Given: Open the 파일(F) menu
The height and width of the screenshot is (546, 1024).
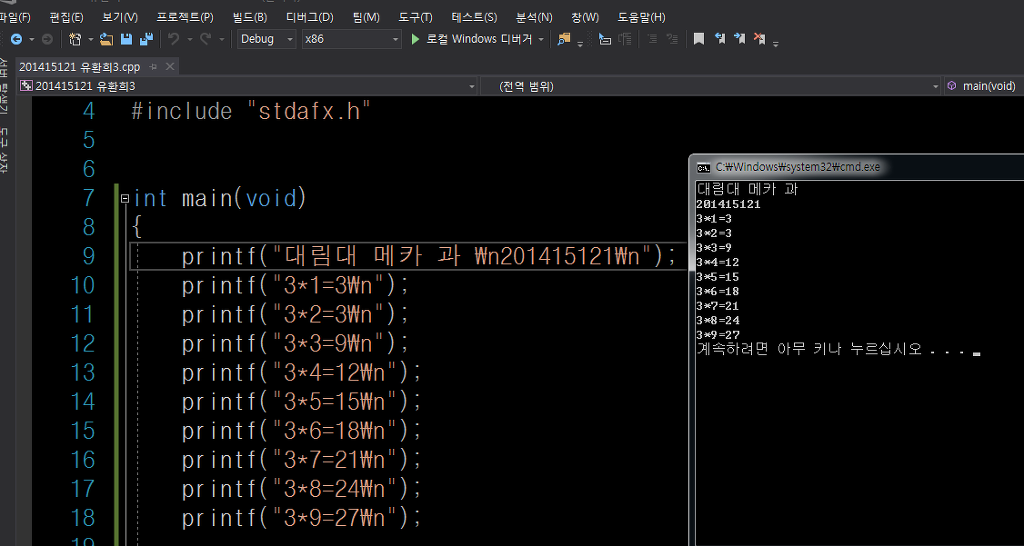Looking at the screenshot, I should click(x=14, y=18).
